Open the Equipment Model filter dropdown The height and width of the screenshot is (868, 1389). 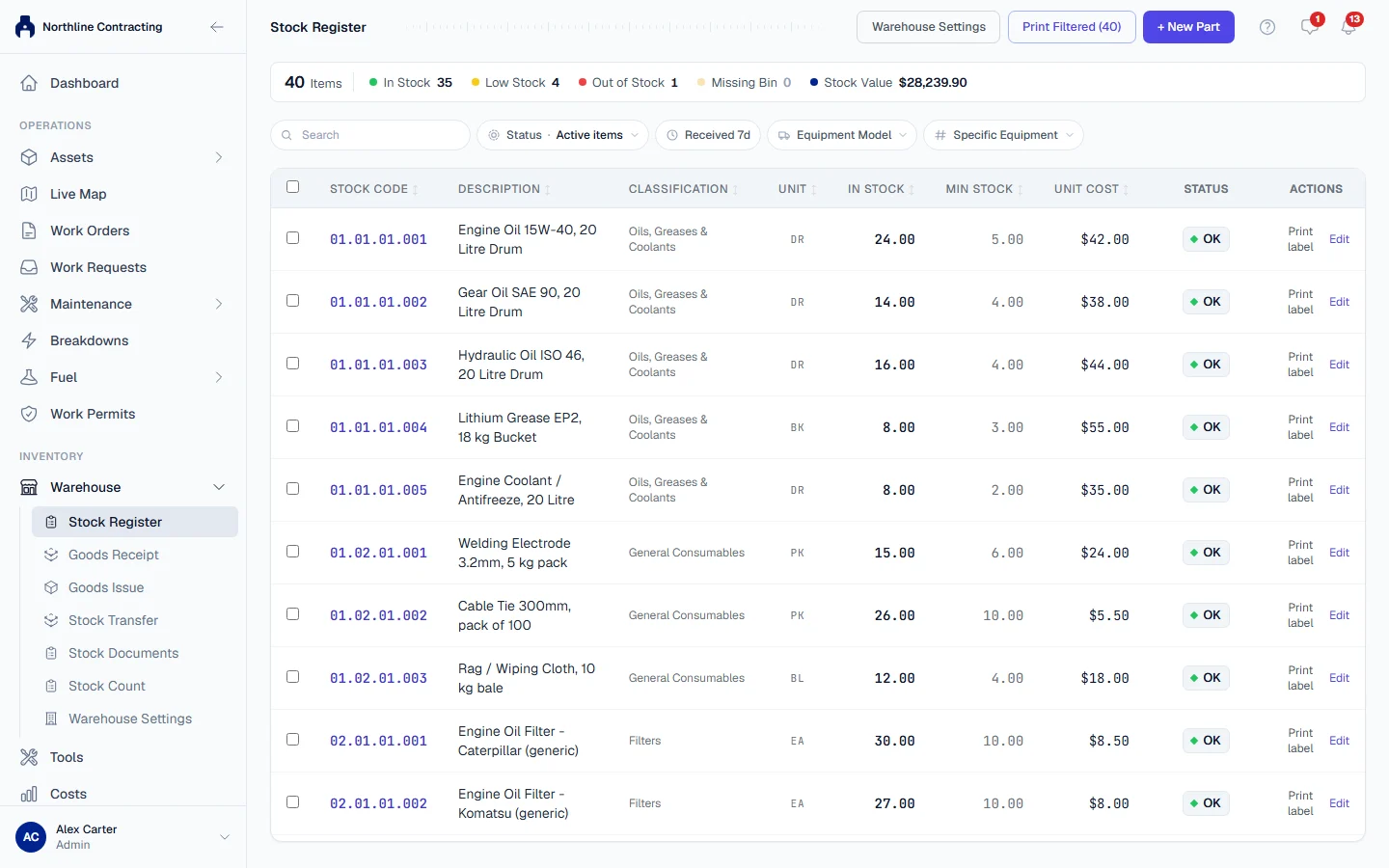click(x=842, y=135)
